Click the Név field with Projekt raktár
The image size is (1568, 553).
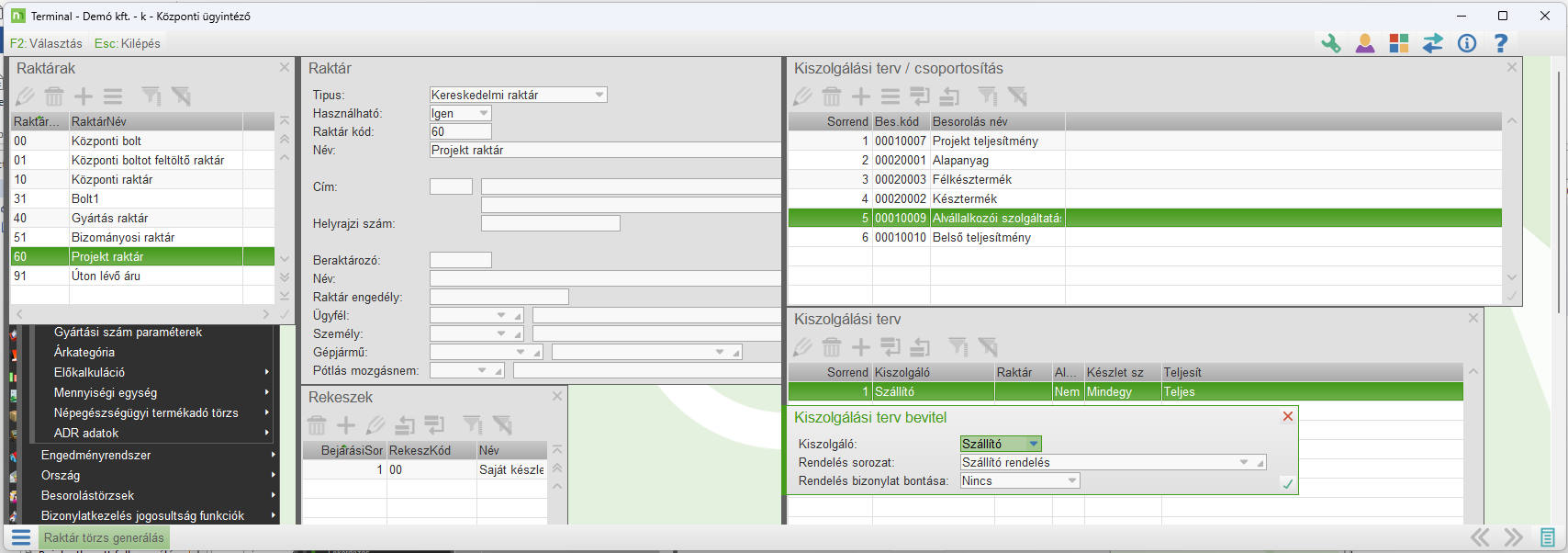pos(605,150)
